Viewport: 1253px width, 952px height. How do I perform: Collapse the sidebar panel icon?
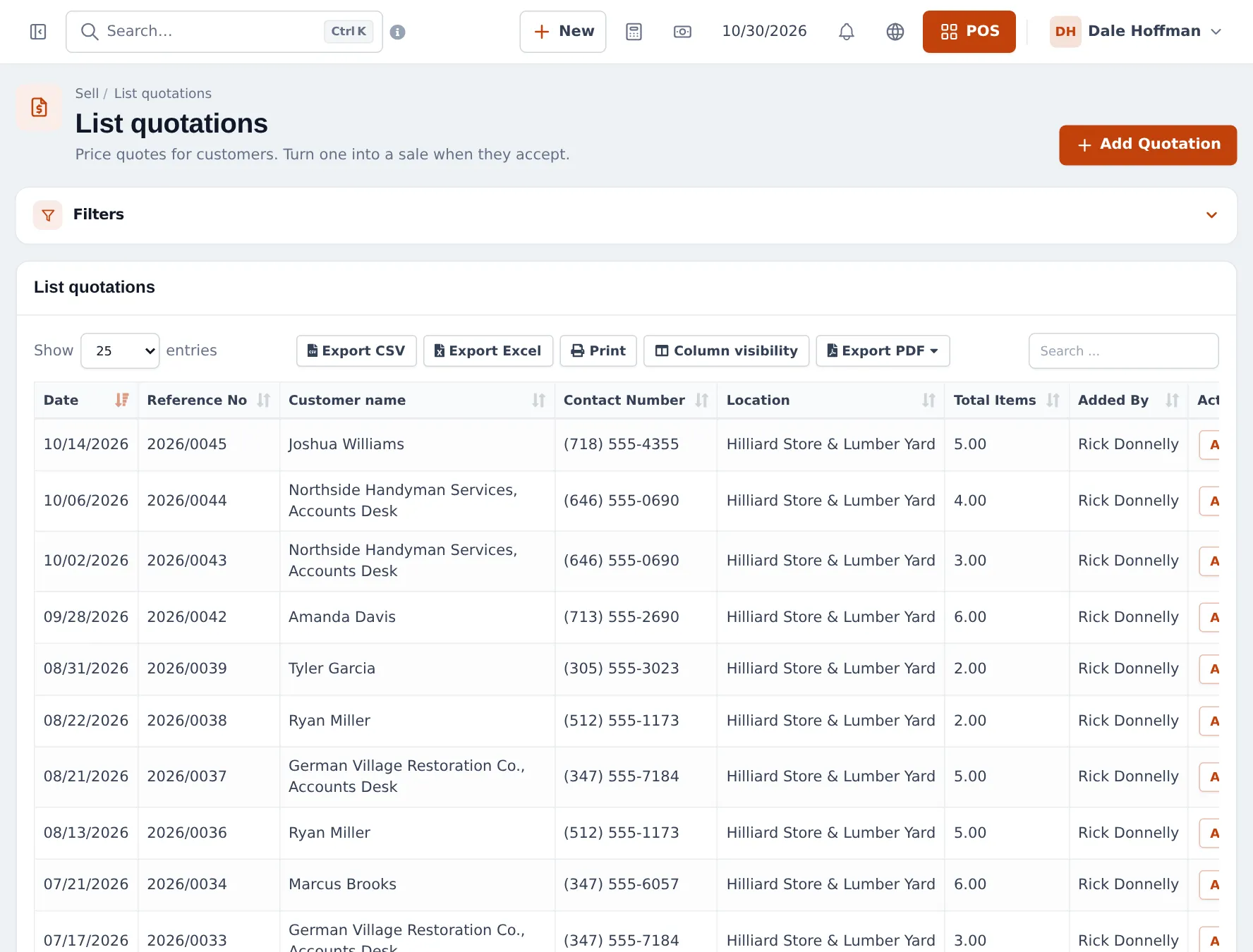38,32
